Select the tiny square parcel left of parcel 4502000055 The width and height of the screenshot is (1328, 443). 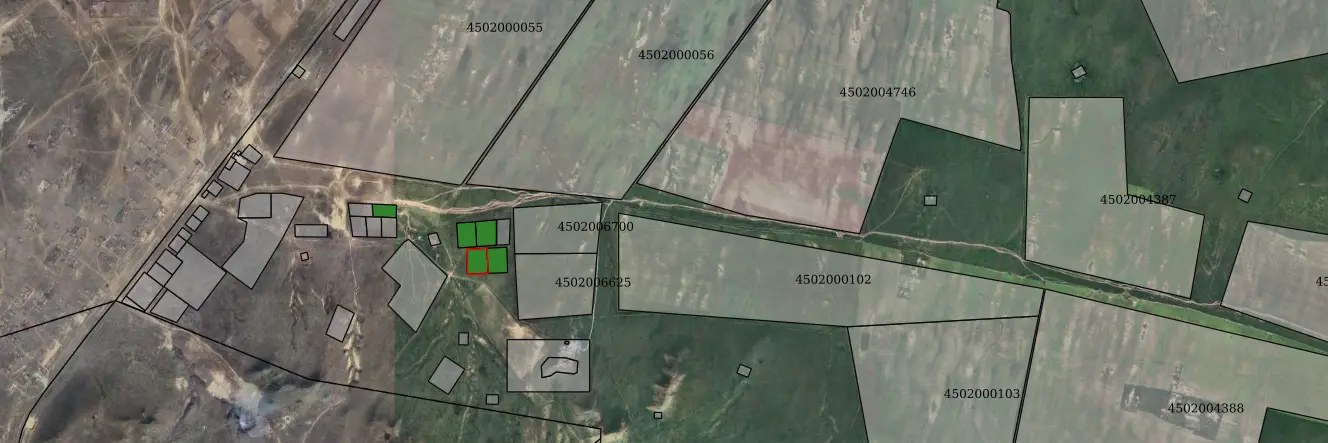[298, 71]
